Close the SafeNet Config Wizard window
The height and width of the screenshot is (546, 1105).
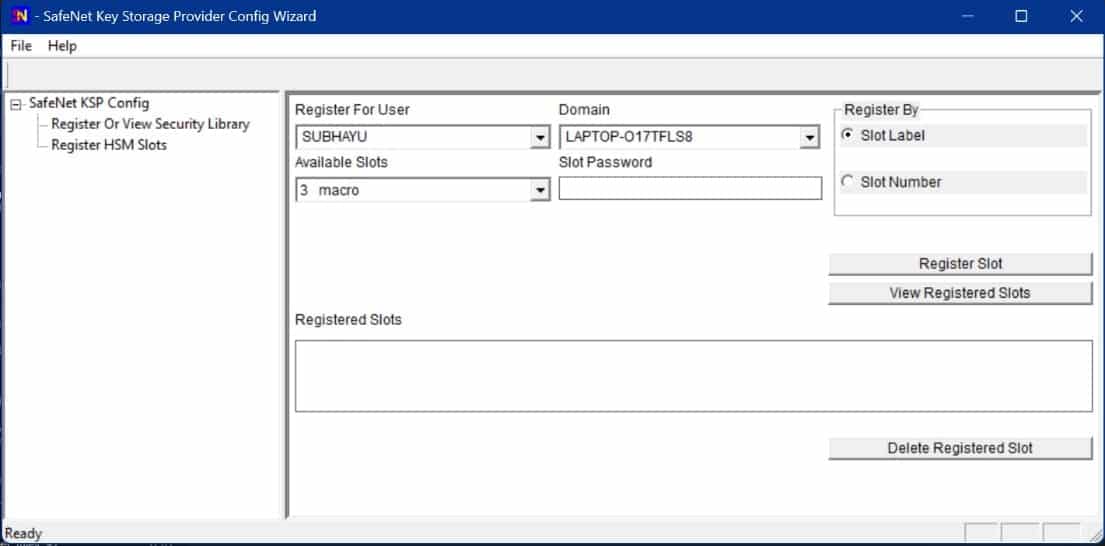coord(1076,16)
